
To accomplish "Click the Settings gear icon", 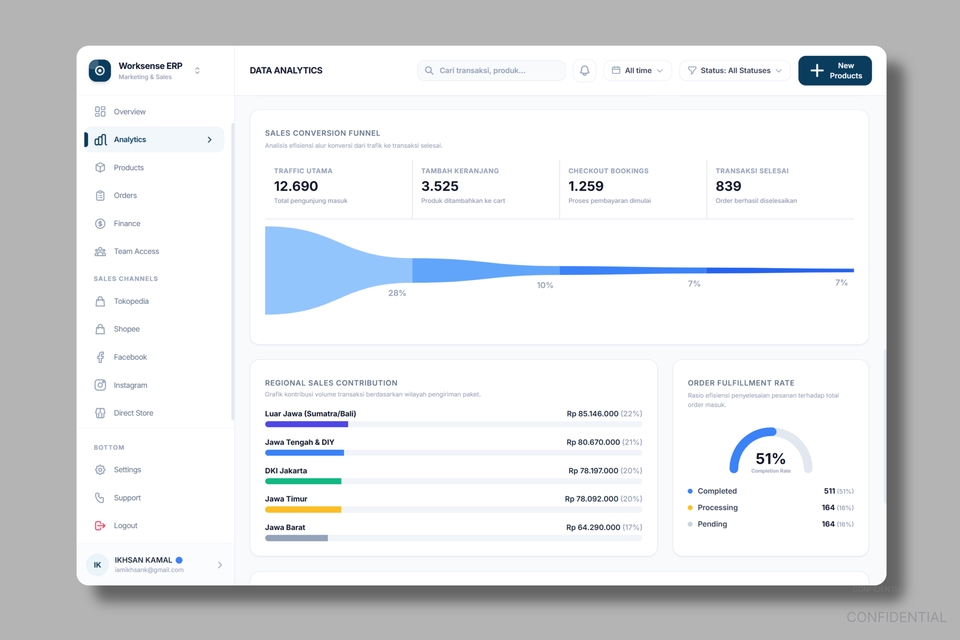I will [100, 470].
